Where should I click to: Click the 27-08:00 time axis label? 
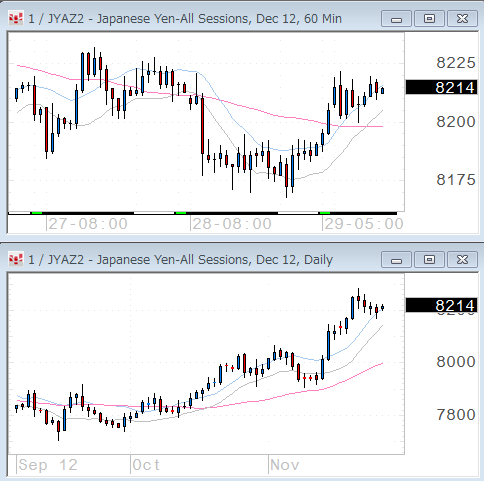[x=88, y=224]
